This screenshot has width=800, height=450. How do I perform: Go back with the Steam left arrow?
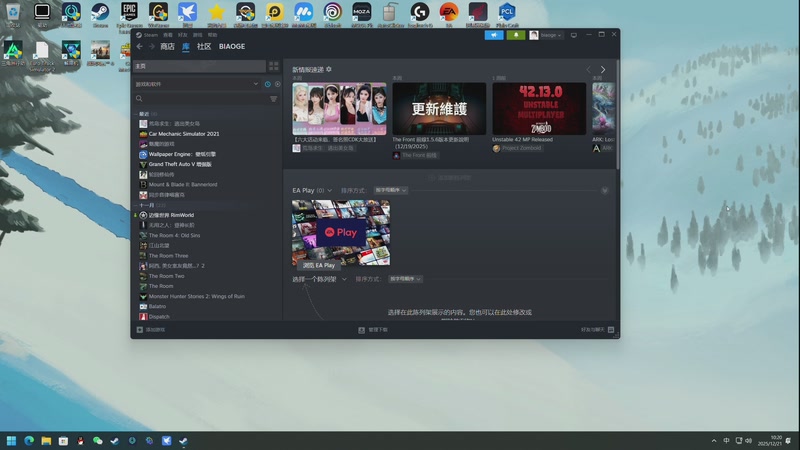(x=139, y=46)
